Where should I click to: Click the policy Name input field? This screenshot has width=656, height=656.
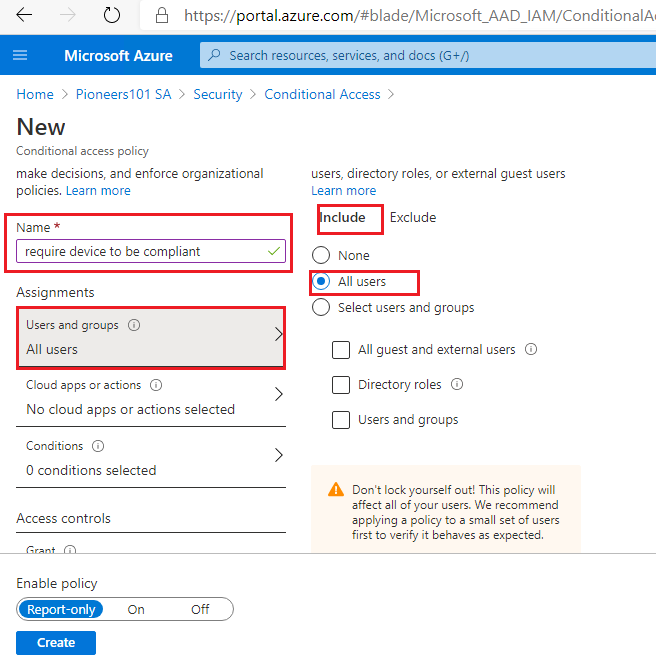pos(151,251)
